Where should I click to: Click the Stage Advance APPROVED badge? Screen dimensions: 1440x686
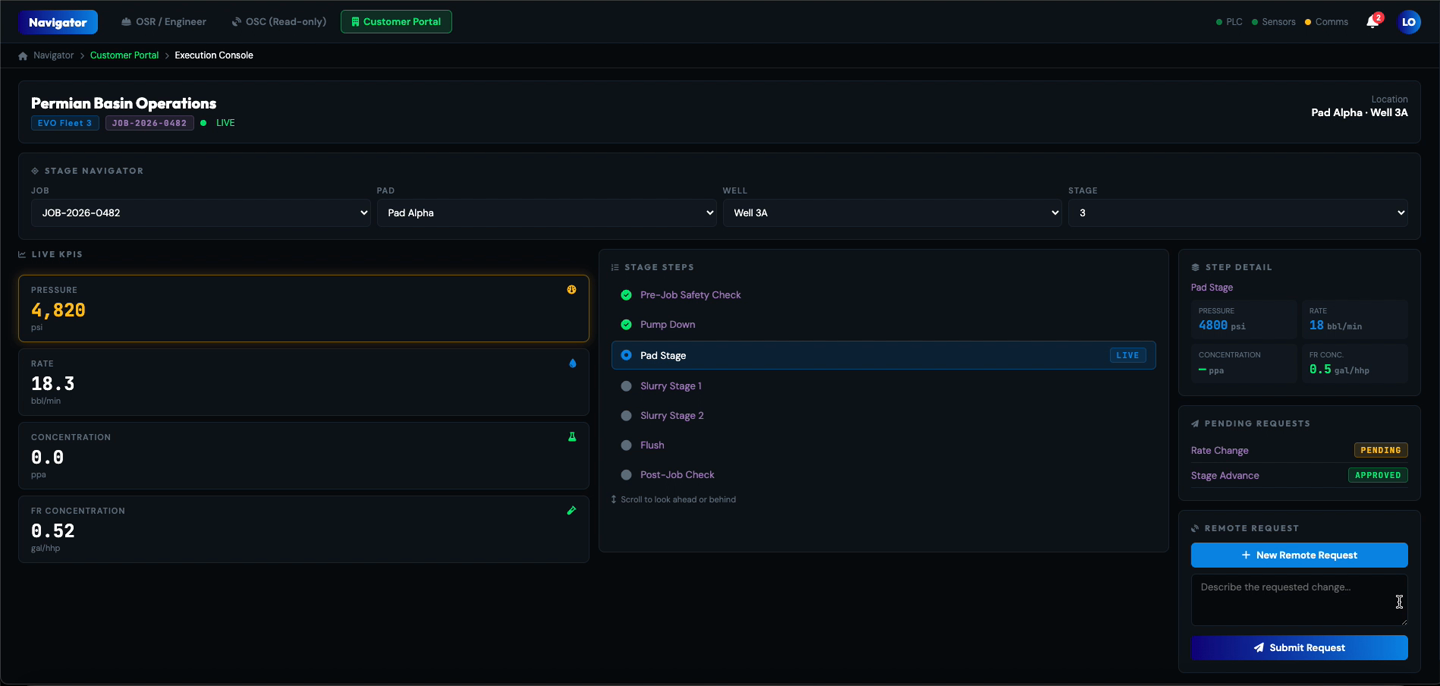click(1378, 475)
